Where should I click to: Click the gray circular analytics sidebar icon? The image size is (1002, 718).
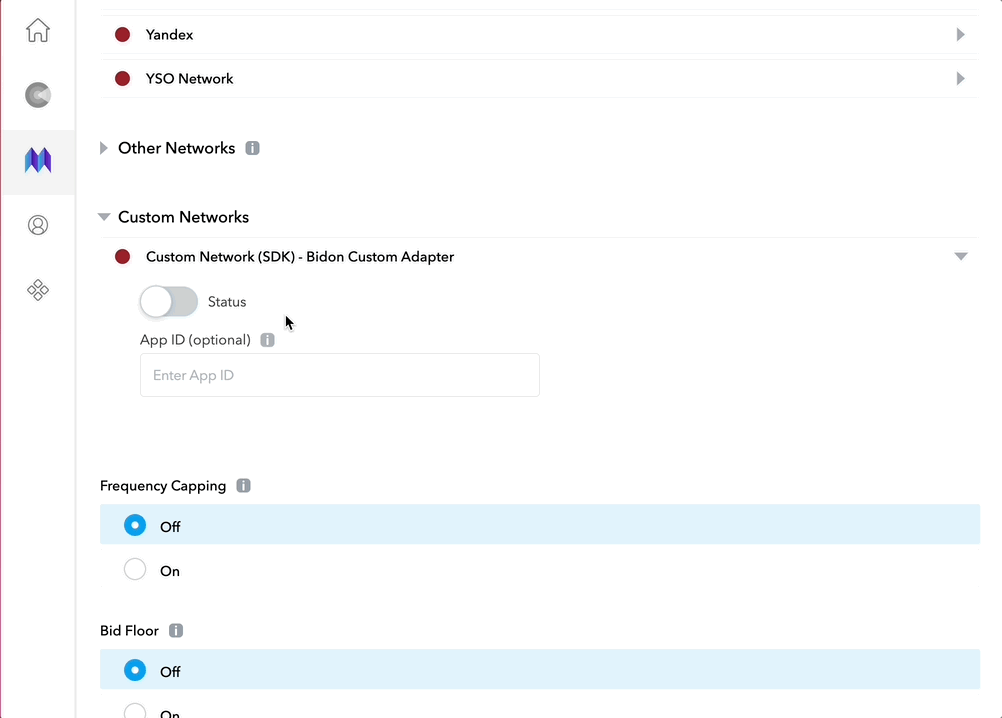38,95
